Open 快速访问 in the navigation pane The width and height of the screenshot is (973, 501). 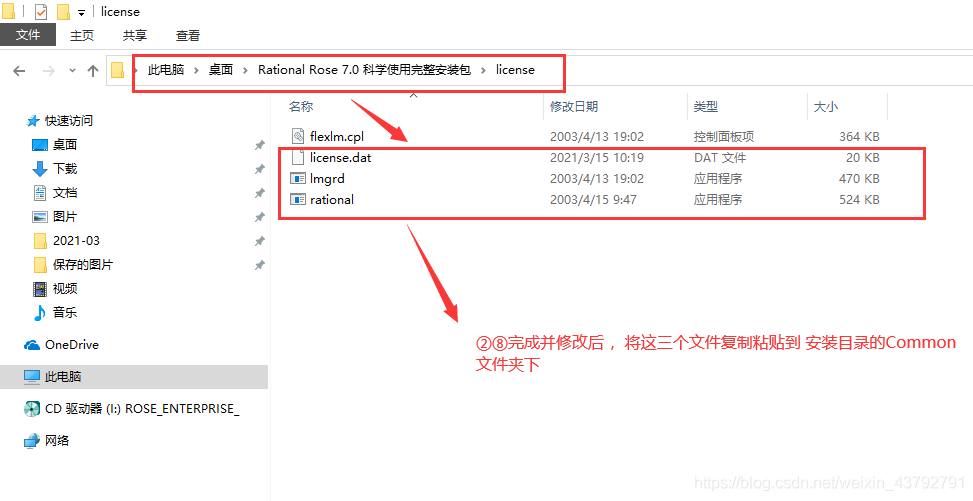coord(69,120)
